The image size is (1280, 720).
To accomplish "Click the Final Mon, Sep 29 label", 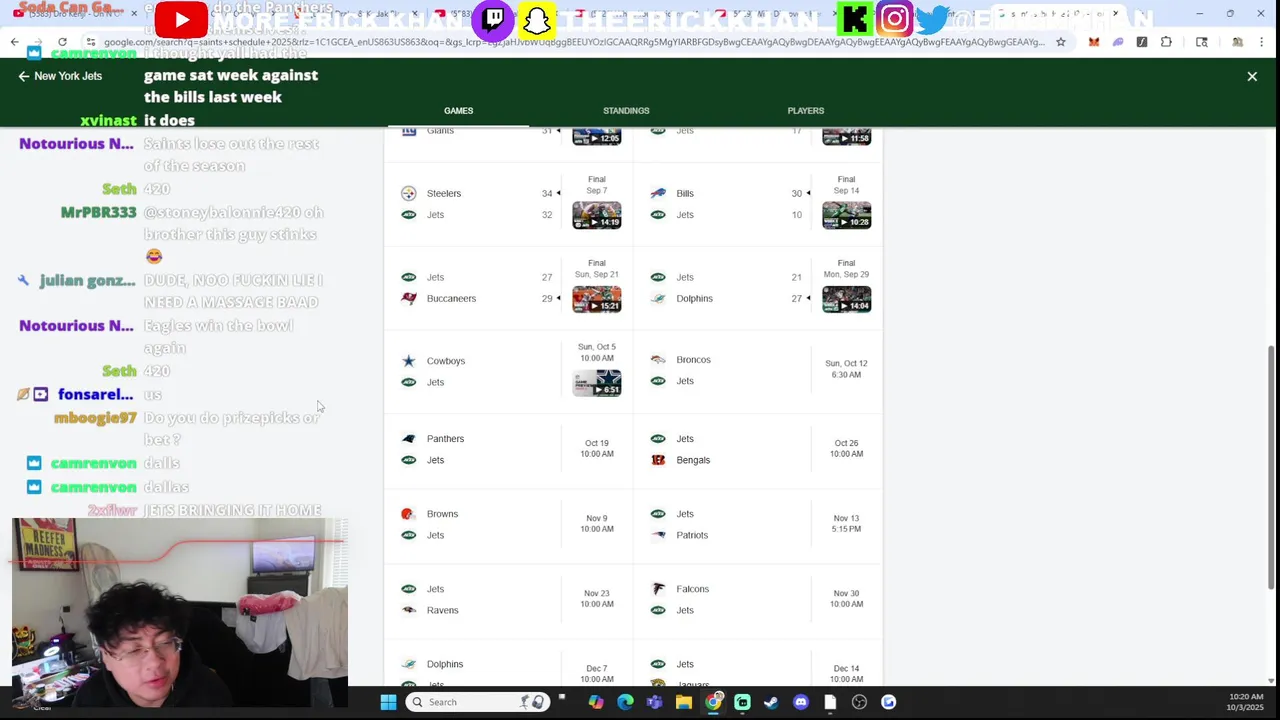I will 846,269.
